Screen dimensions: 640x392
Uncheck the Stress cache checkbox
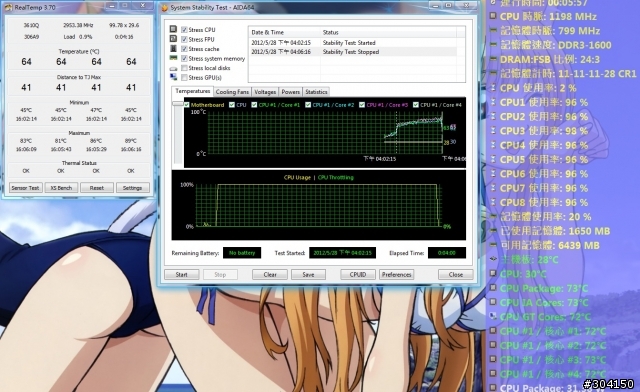click(184, 49)
